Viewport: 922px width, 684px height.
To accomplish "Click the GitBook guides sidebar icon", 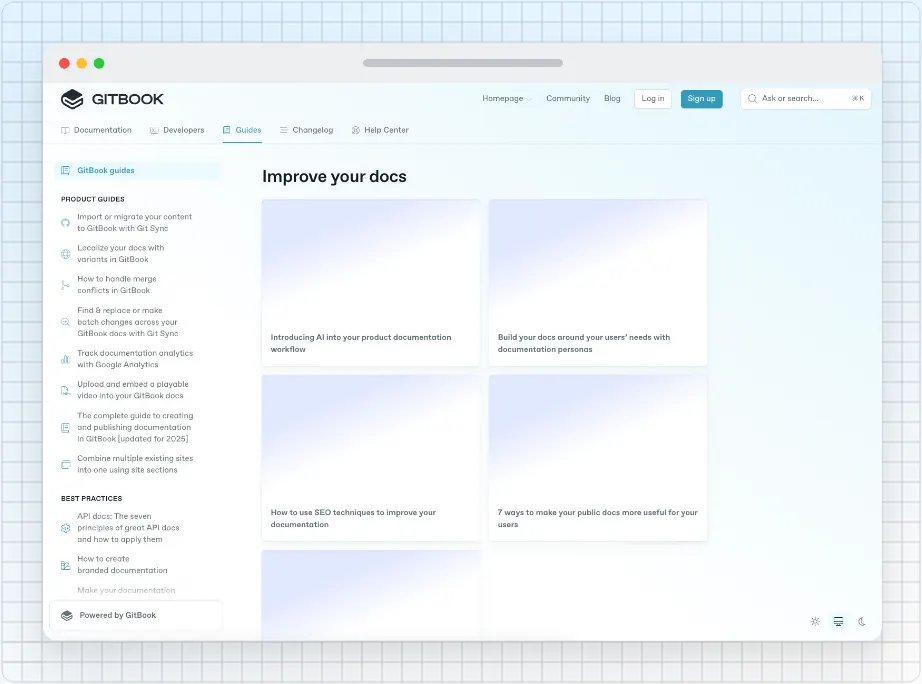I will (x=65, y=171).
